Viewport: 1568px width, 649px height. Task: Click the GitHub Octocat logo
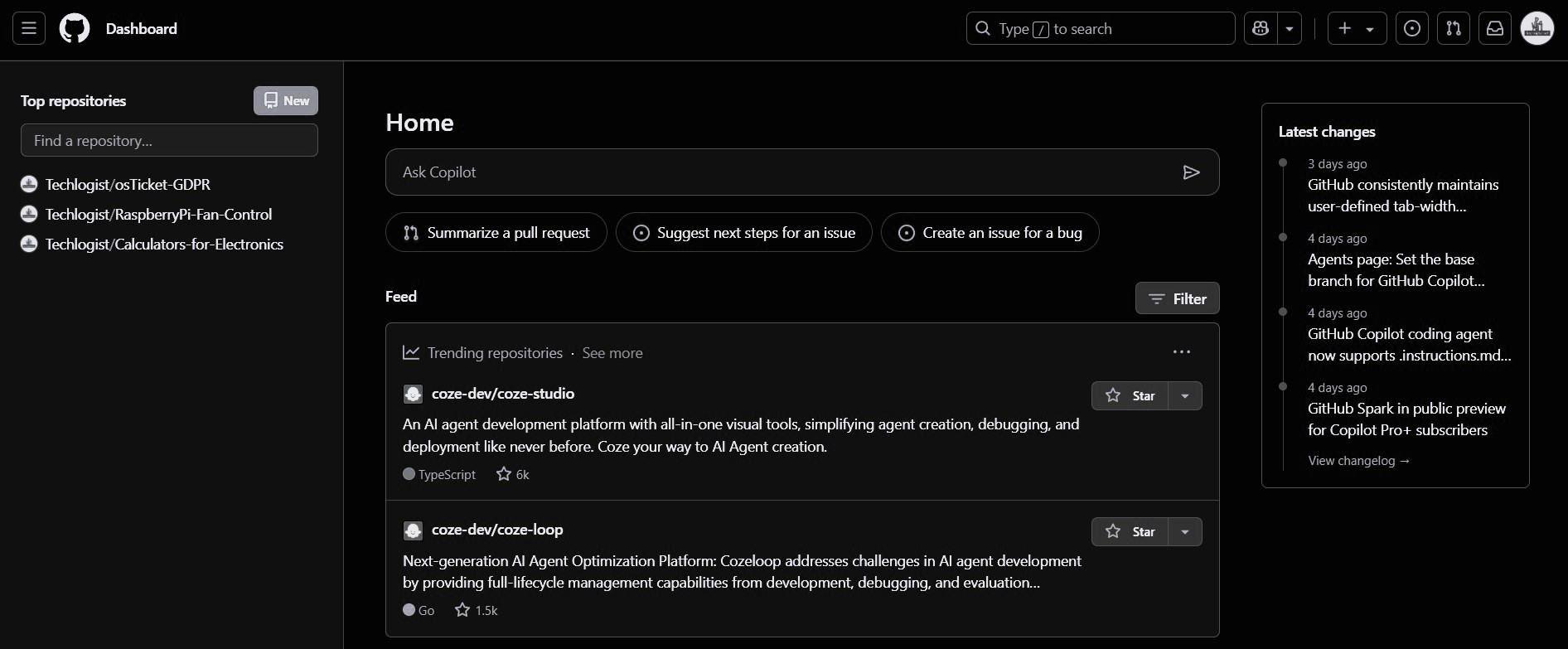75,28
